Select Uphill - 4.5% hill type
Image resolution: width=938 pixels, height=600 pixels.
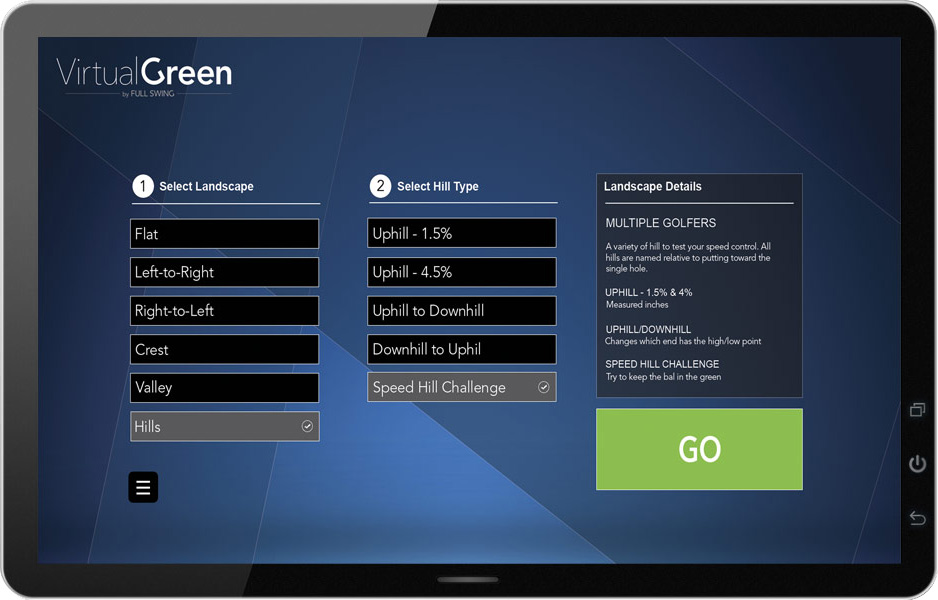coord(461,272)
